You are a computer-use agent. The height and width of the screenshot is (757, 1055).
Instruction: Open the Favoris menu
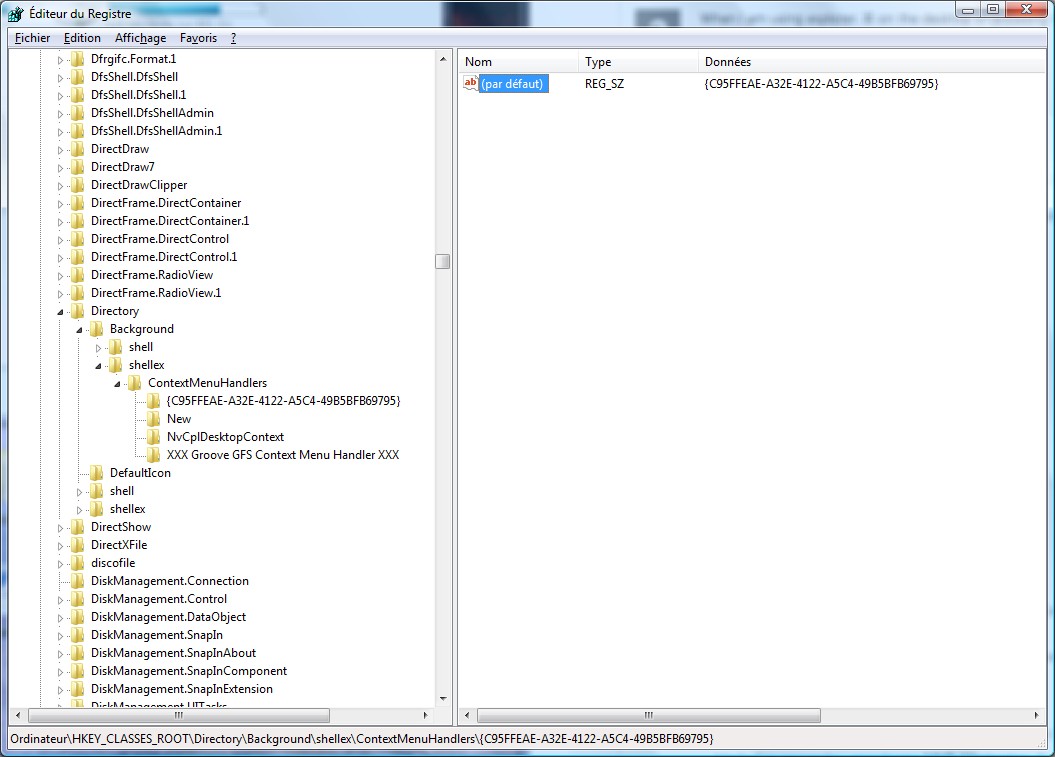(198, 38)
